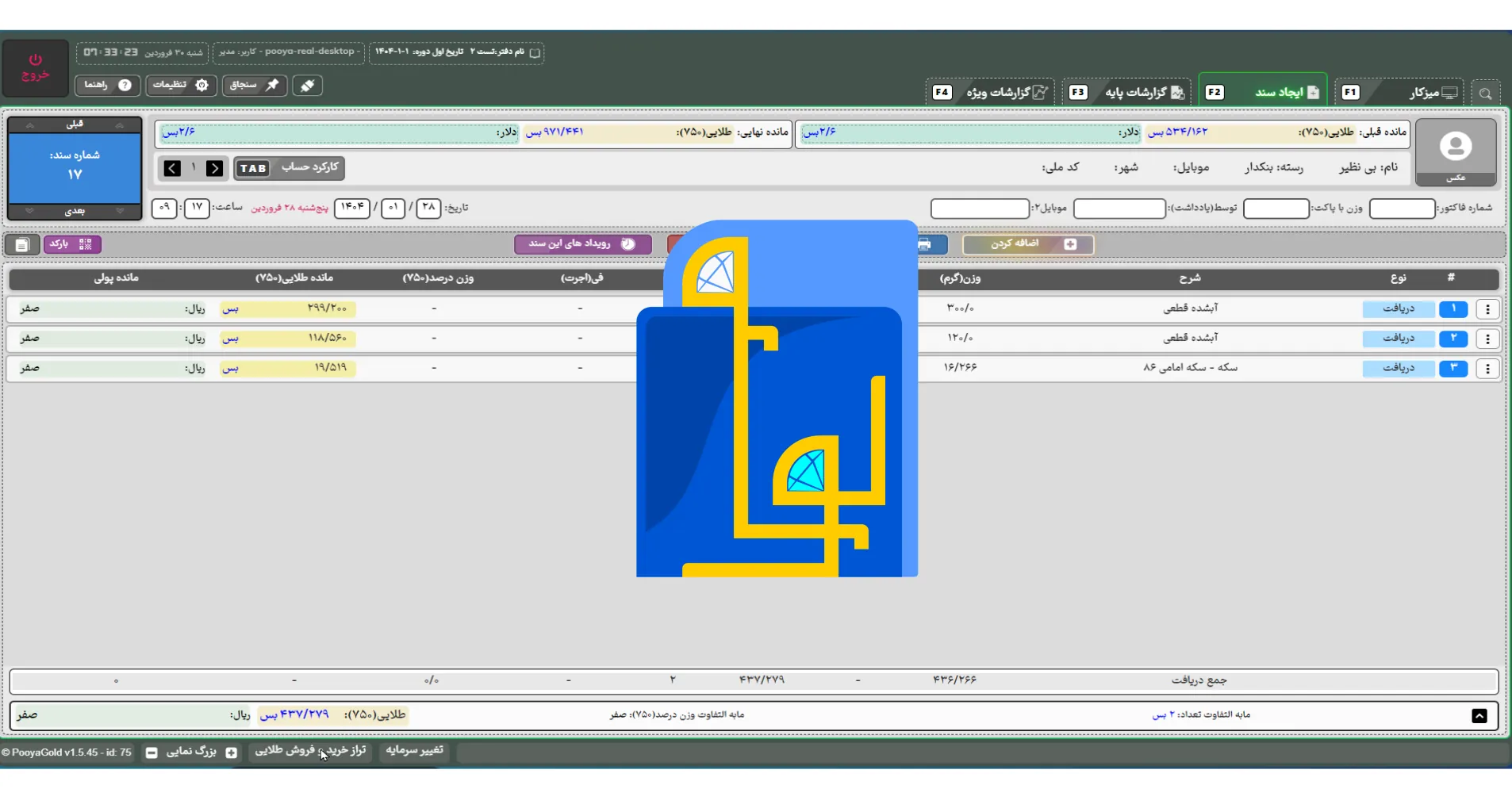Click the day field showing ۲۸
Image resolution: width=1512 pixels, height=808 pixels.
point(428,208)
